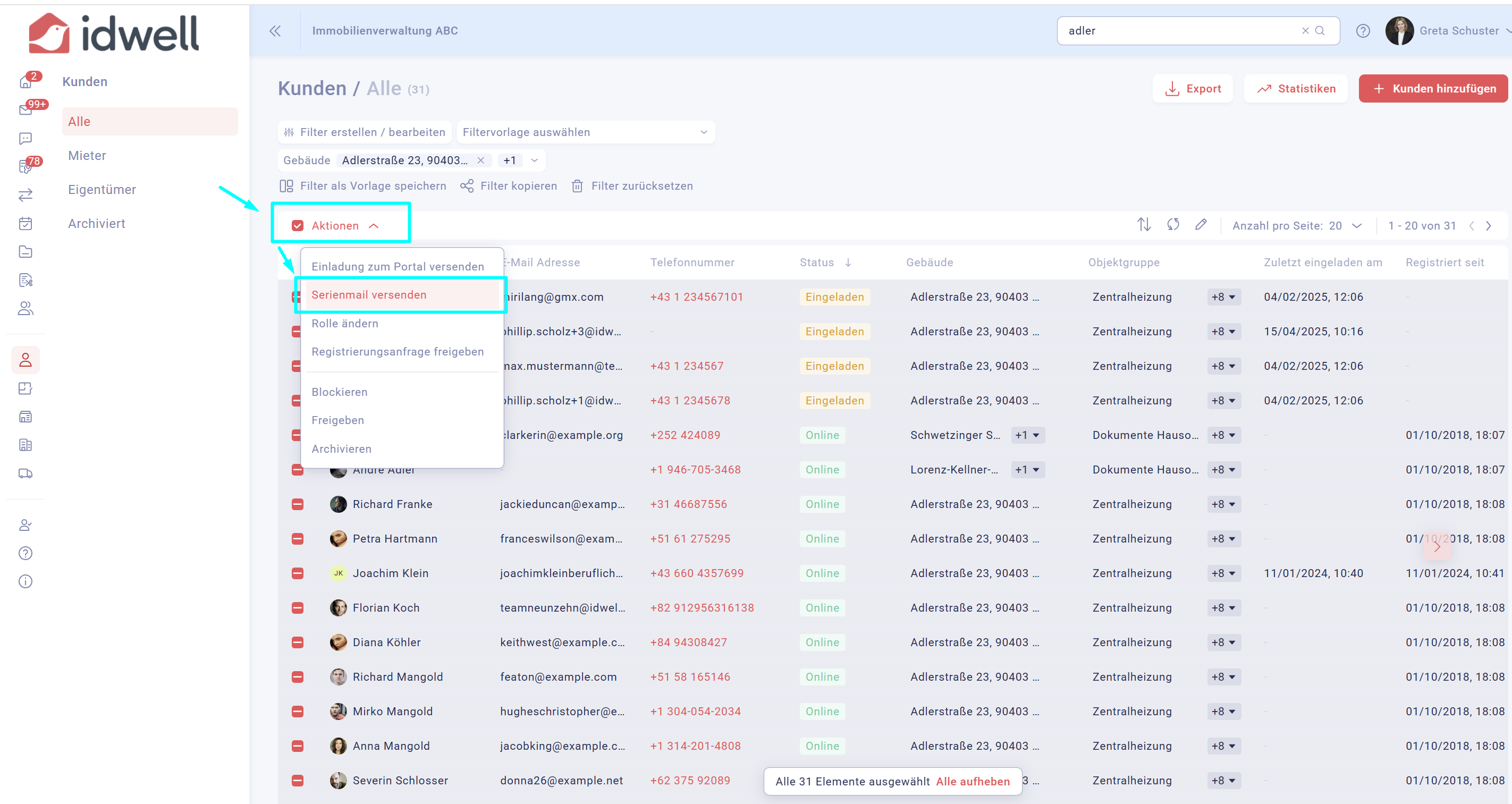Click search magnifier icon
This screenshot has width=1512, height=804.
(x=1320, y=31)
